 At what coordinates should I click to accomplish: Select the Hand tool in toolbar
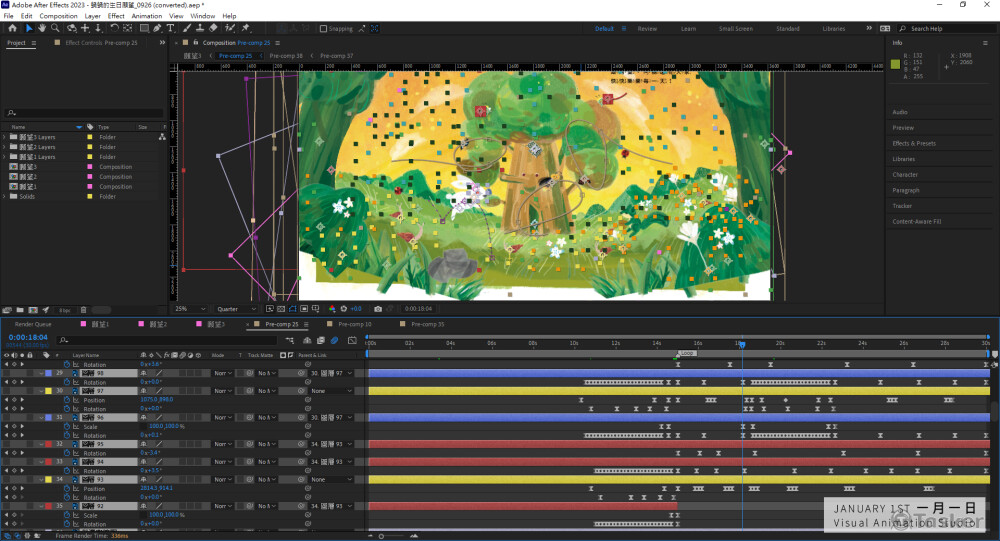(41, 28)
